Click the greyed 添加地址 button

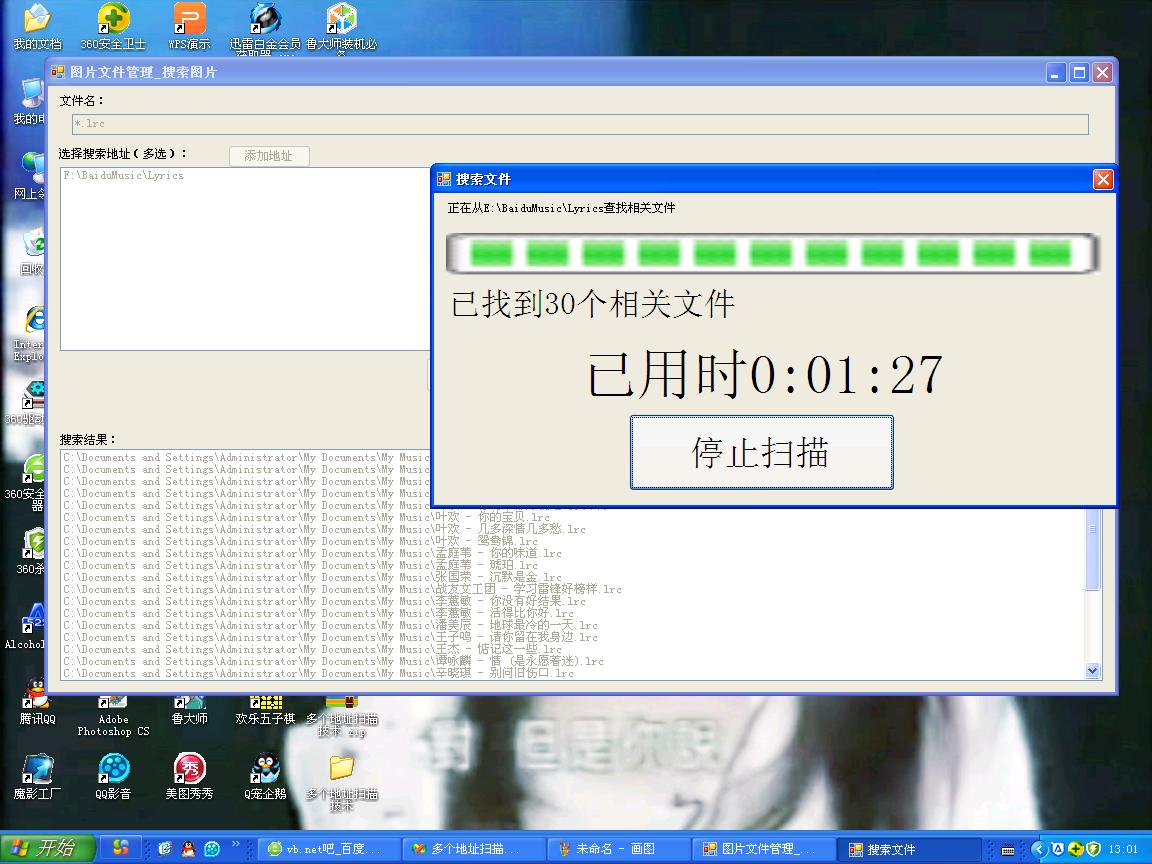coord(269,156)
